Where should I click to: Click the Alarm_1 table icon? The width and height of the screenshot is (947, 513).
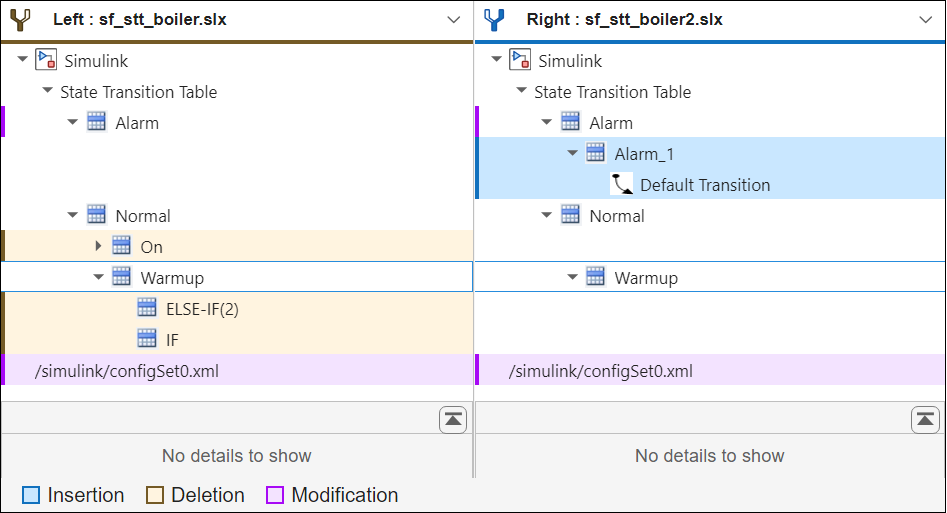point(596,153)
